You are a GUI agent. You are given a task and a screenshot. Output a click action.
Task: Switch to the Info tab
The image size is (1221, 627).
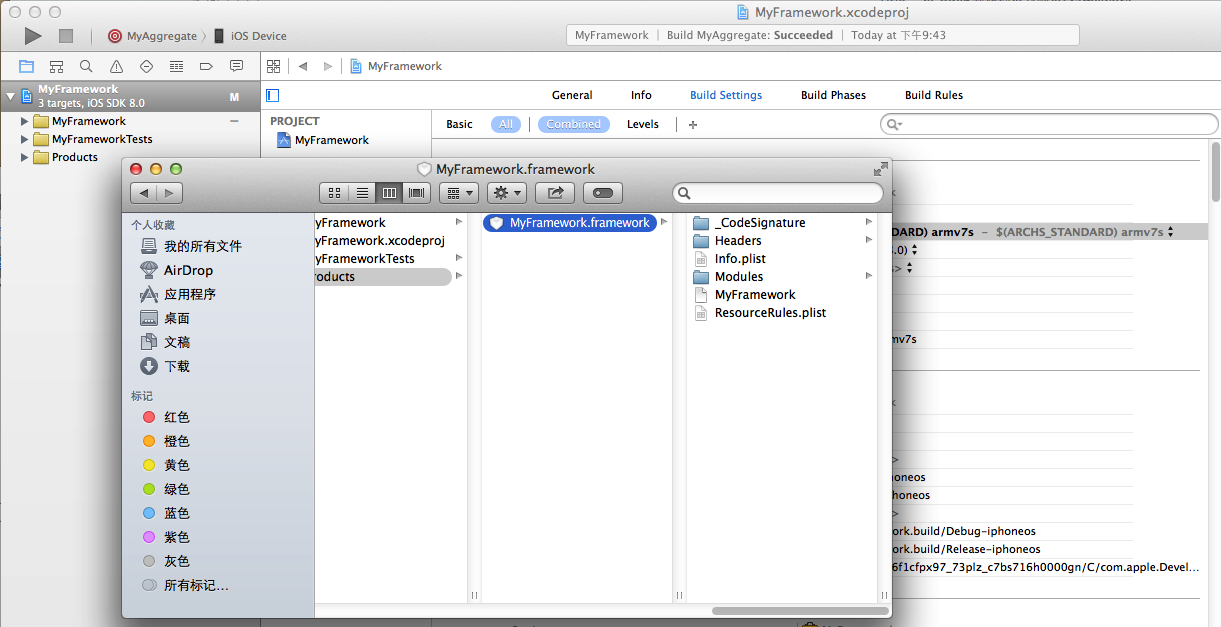point(641,95)
